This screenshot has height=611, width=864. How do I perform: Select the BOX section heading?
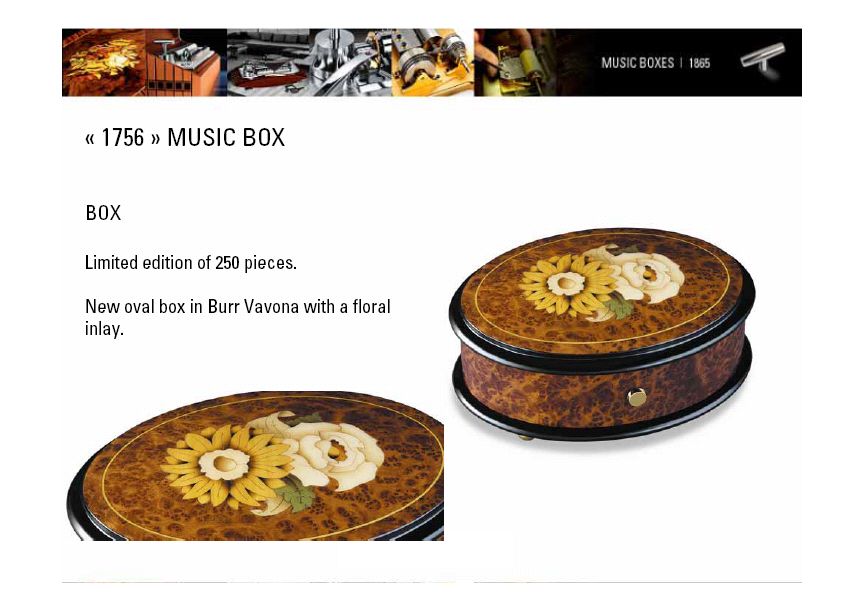(103, 213)
